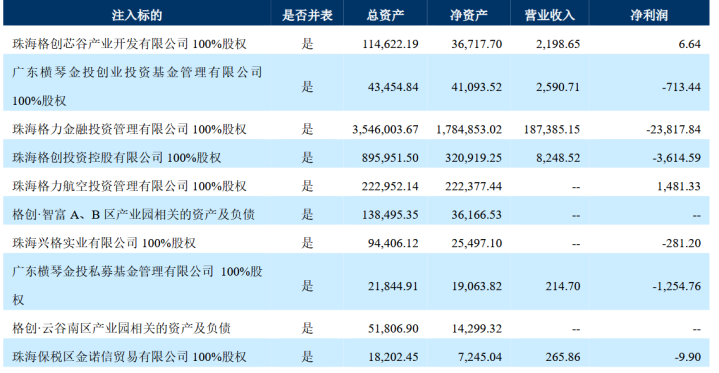
Task: Select the 是否并表 column header
Action: click(307, 15)
